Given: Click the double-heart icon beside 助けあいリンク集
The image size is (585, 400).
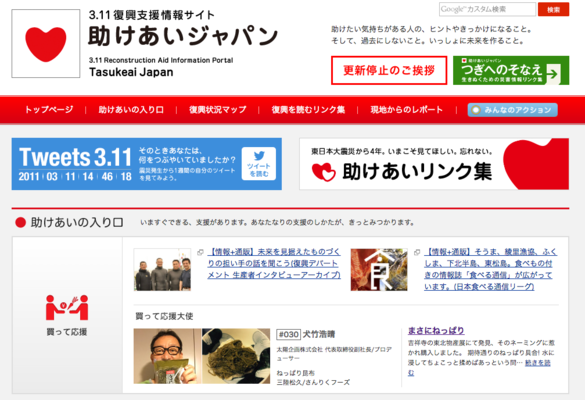Looking at the screenshot, I should [323, 172].
